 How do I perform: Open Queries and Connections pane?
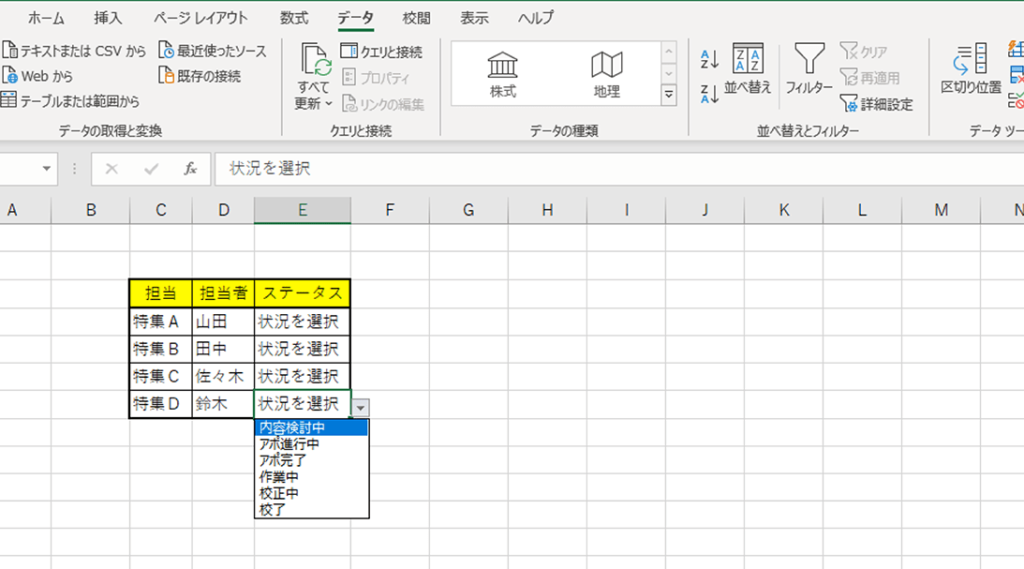point(381,51)
